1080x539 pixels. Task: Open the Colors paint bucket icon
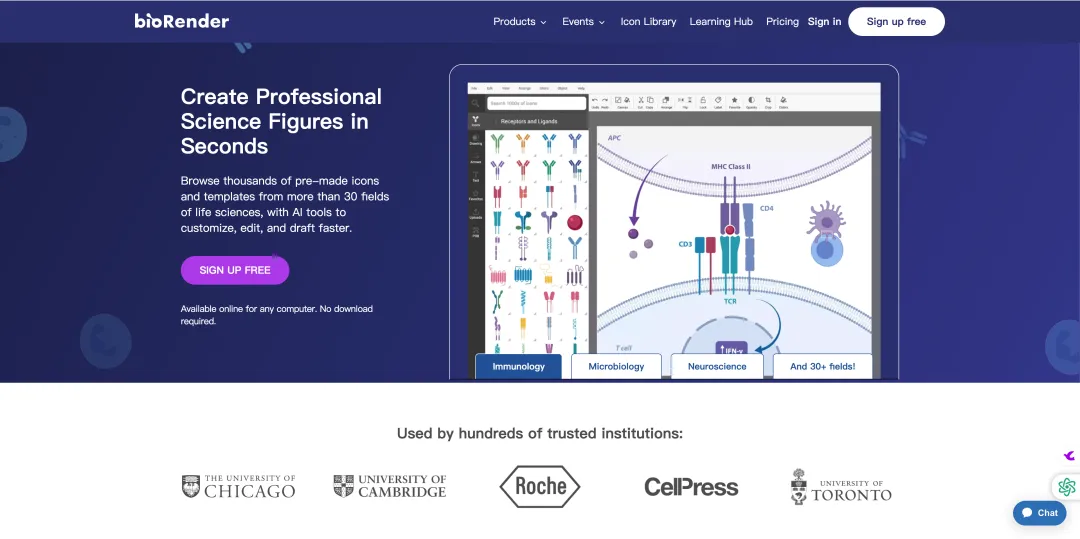pyautogui.click(x=783, y=100)
